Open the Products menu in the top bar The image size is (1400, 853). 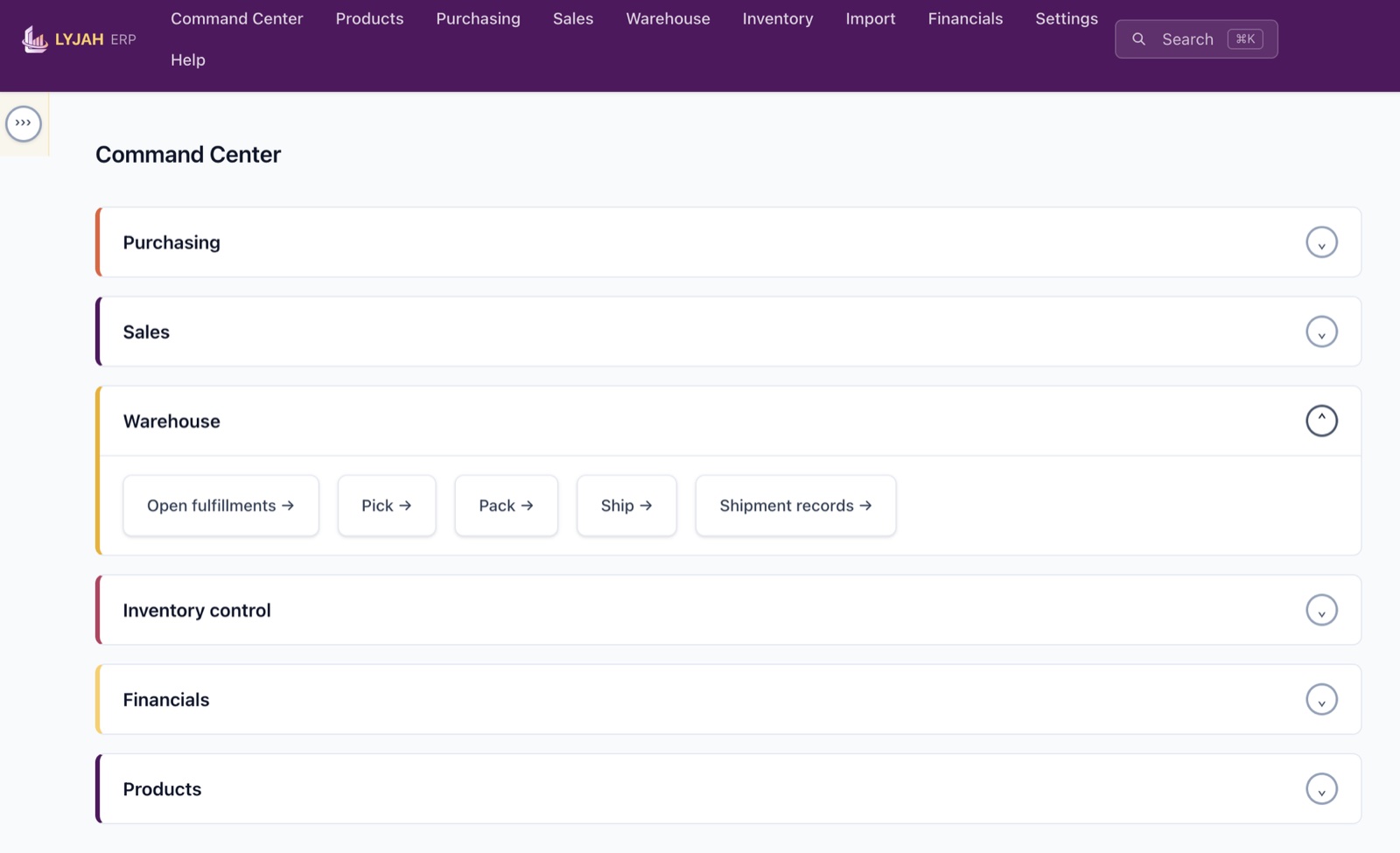click(369, 18)
